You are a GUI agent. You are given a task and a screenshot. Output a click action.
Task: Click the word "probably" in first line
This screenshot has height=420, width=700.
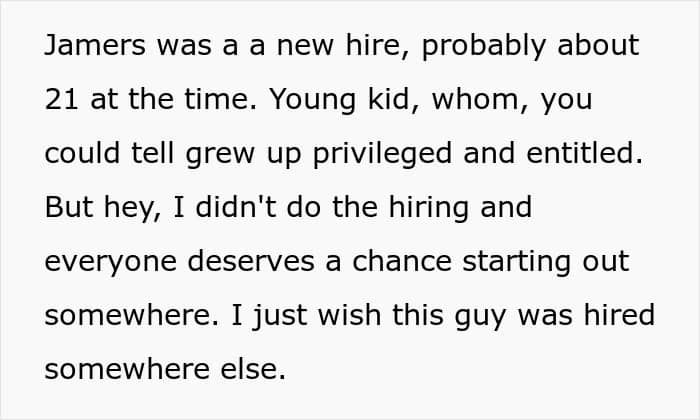point(484,47)
